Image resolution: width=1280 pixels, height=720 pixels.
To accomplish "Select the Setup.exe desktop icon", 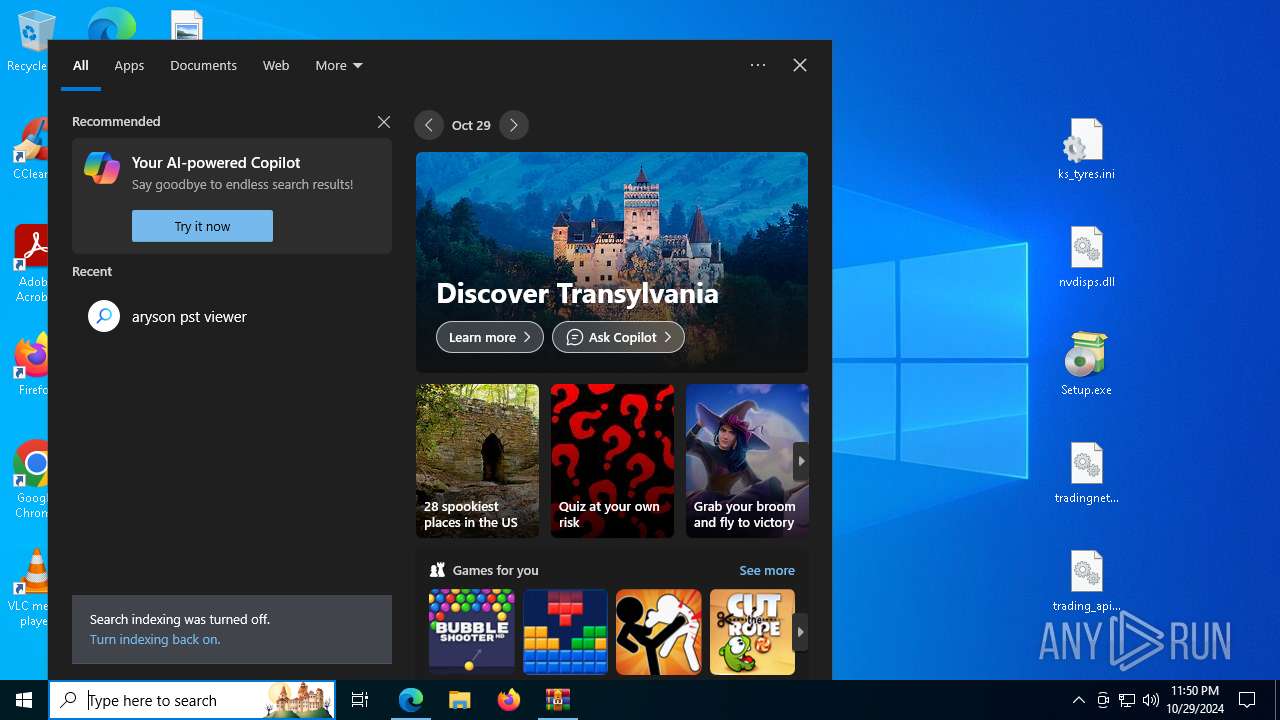I will pos(1086,366).
